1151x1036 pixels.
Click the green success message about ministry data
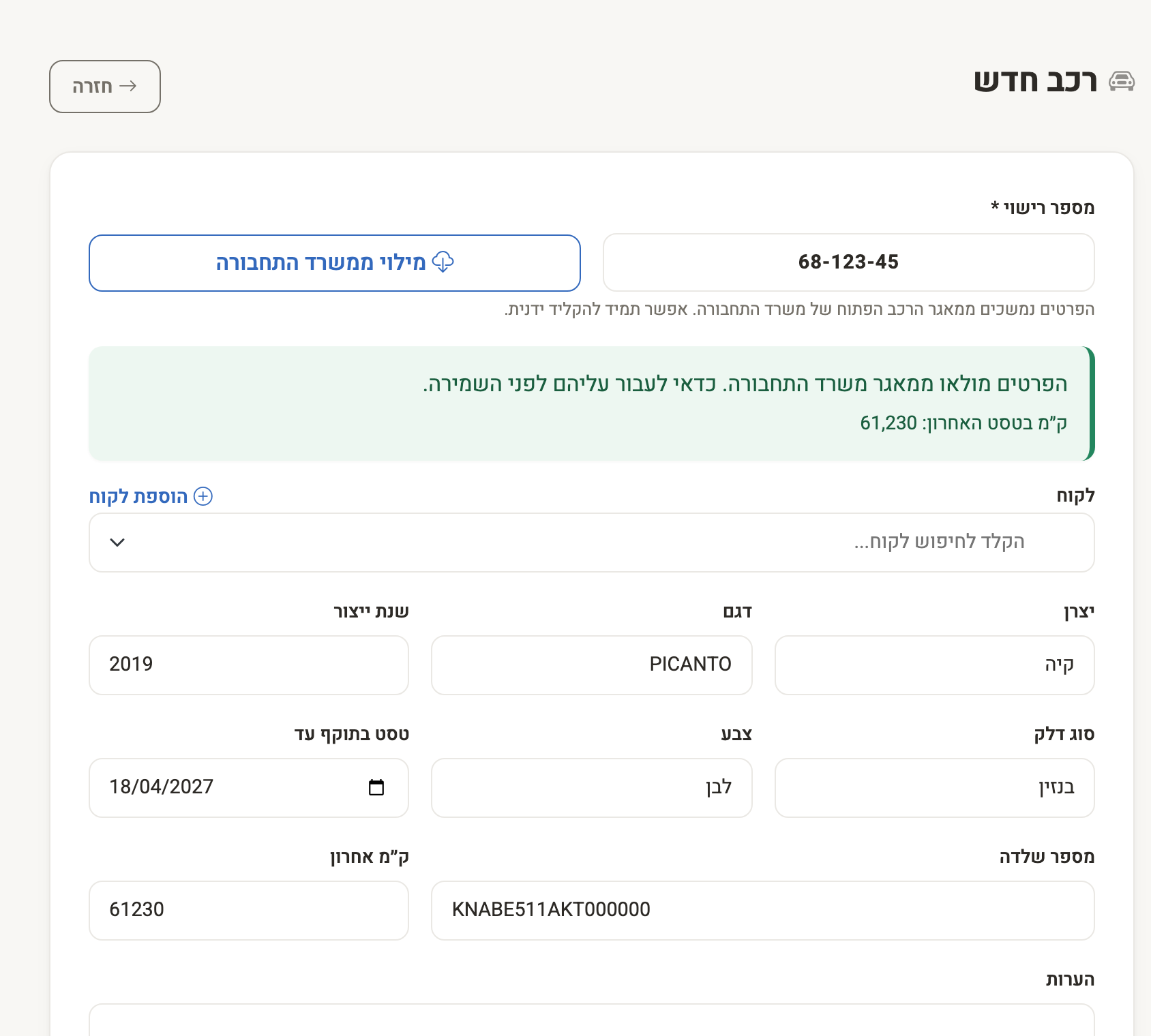click(x=592, y=403)
